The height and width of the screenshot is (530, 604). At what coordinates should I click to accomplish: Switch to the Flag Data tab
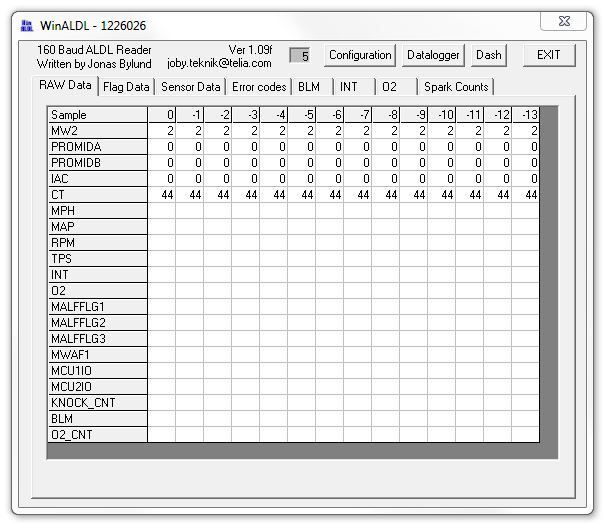tap(126, 87)
